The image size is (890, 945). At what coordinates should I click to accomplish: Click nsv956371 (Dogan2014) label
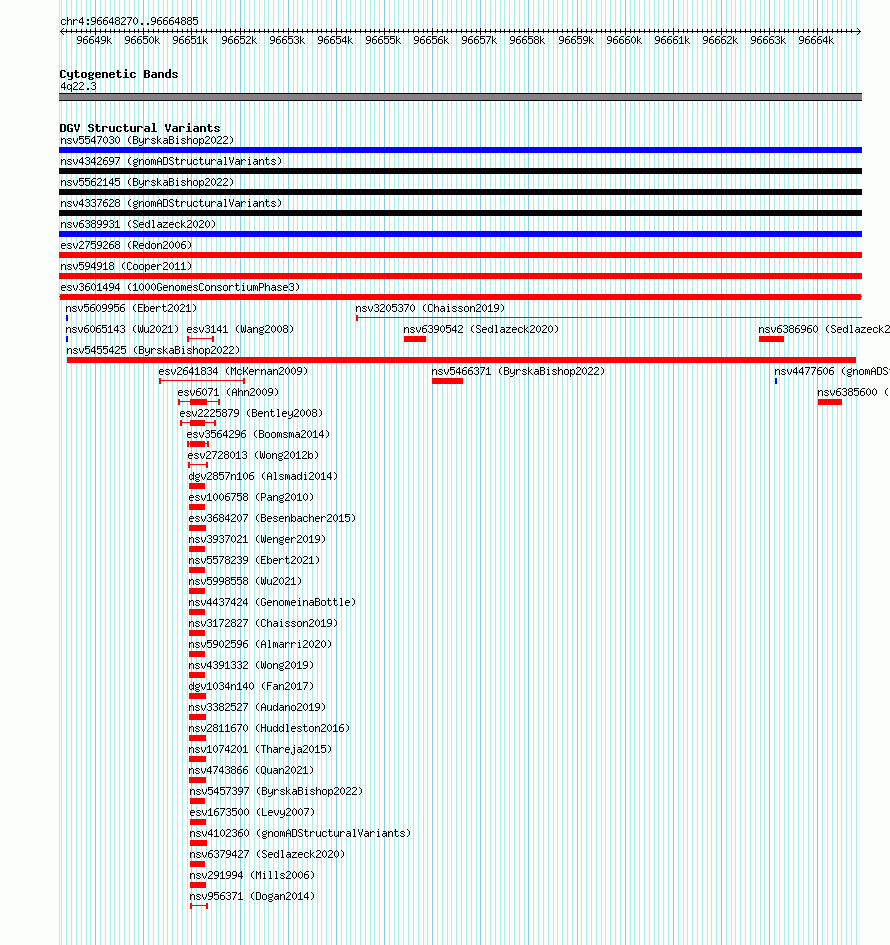point(252,897)
